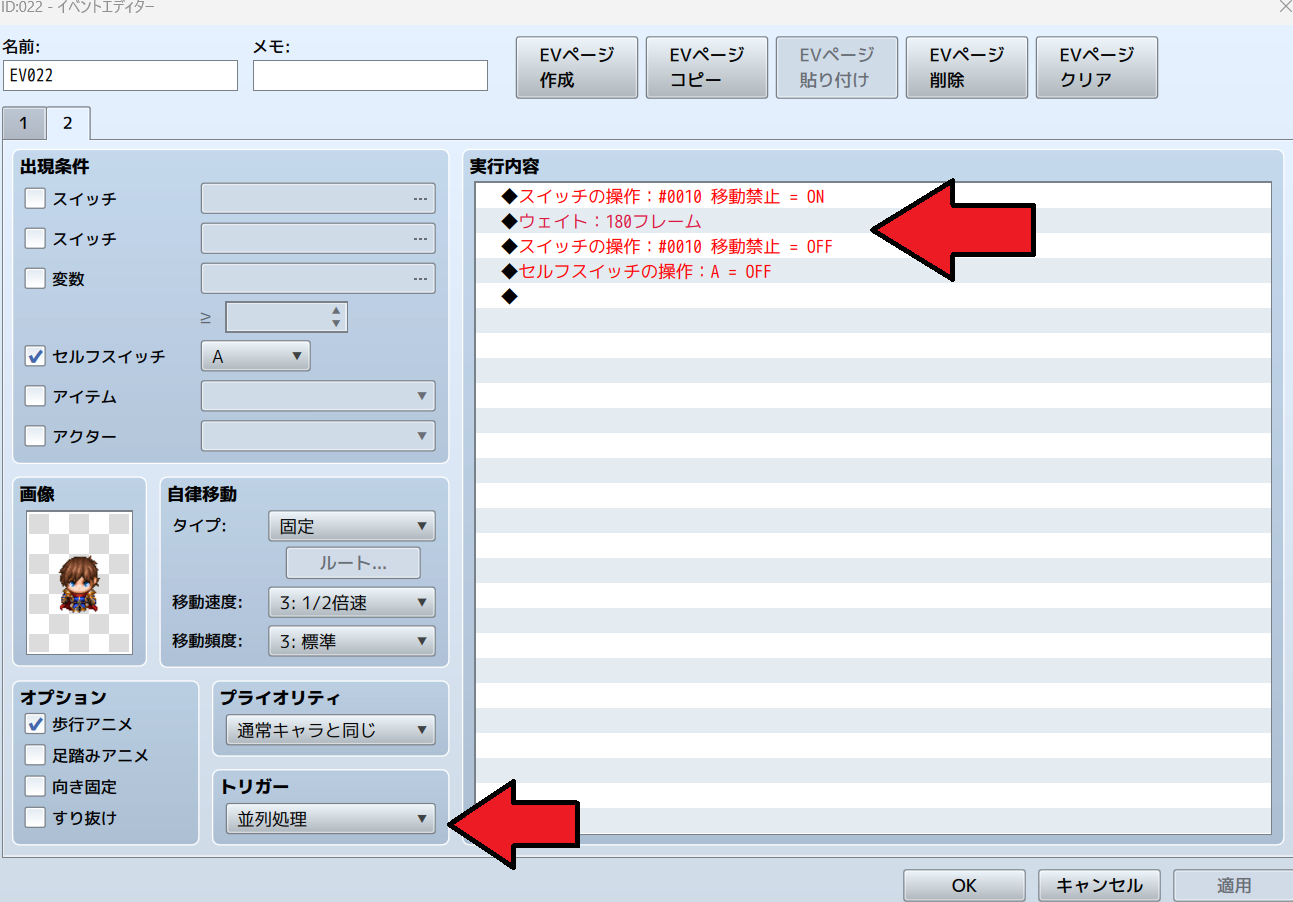
Task: Click the variable value stepper arrows
Action: tap(336, 317)
